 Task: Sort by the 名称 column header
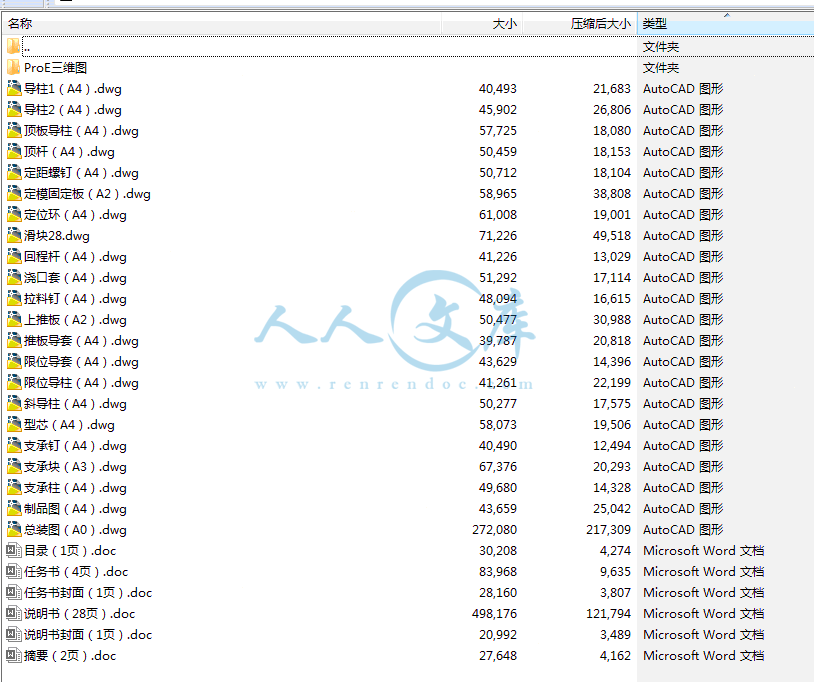(x=222, y=23)
